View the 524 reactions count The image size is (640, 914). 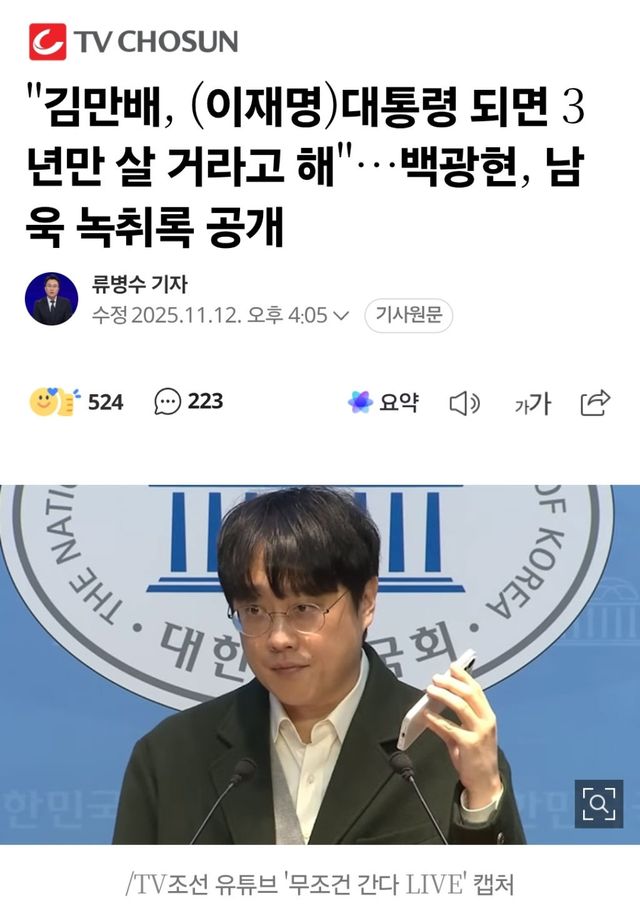106,402
